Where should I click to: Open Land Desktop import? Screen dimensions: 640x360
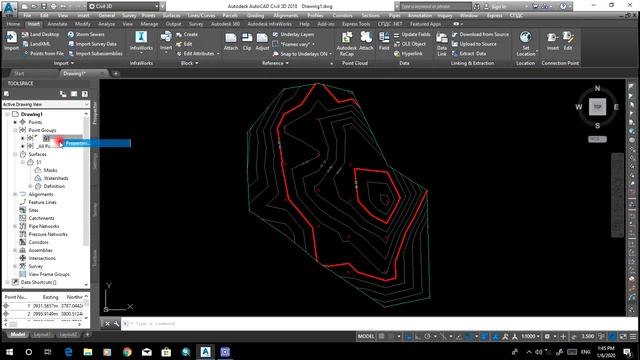[40, 35]
